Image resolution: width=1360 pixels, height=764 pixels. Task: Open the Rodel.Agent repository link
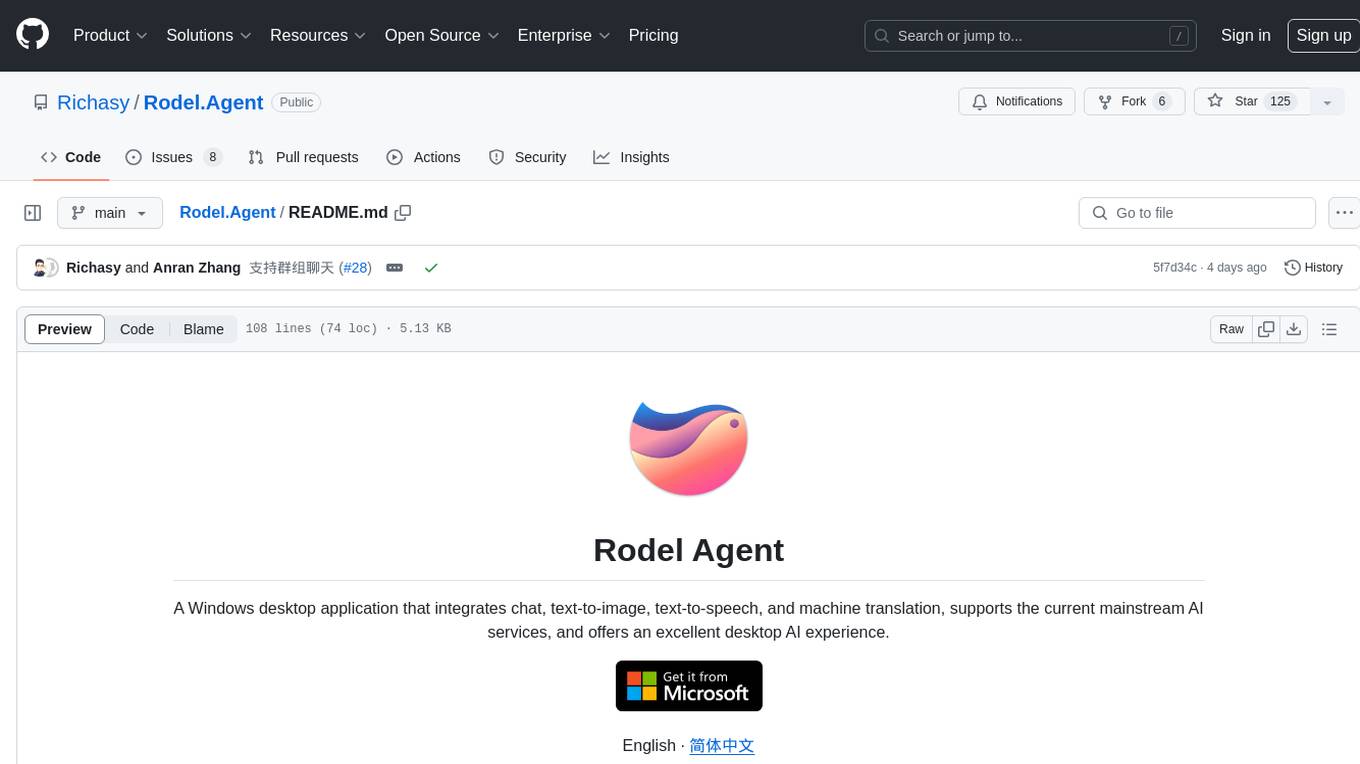[203, 102]
